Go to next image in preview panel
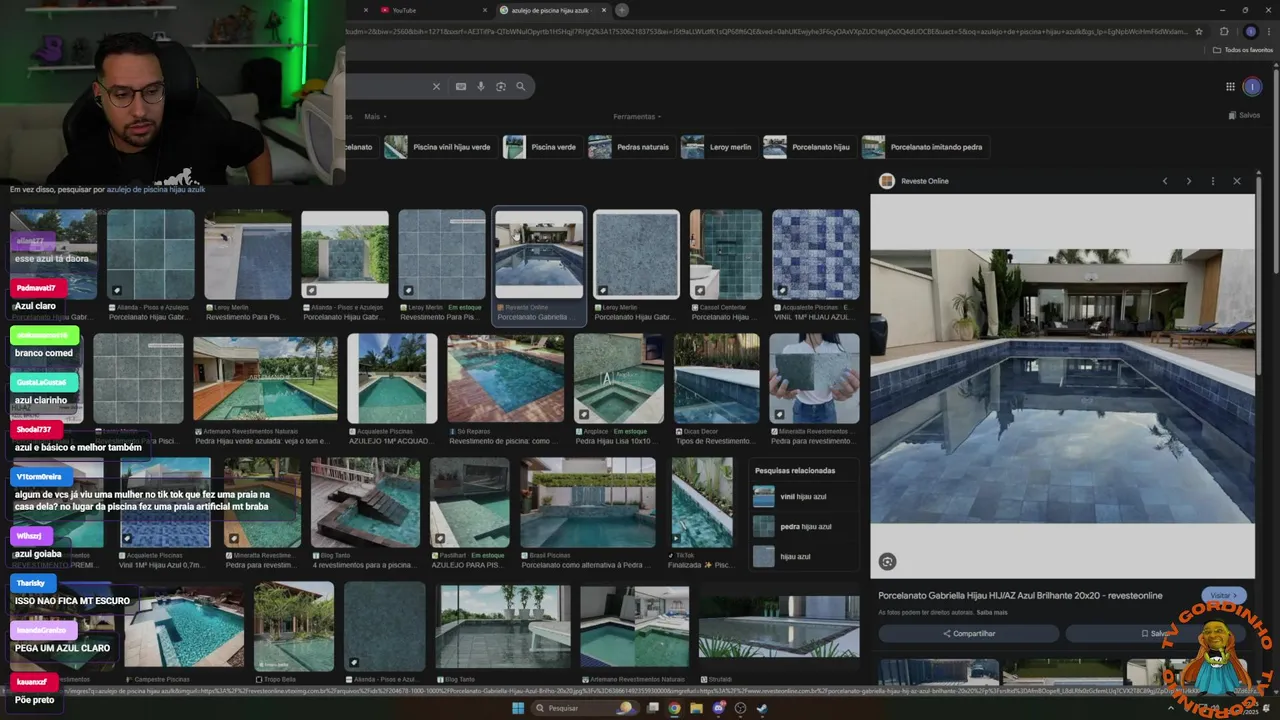Viewport: 1280px width, 720px height. pos(1189,181)
